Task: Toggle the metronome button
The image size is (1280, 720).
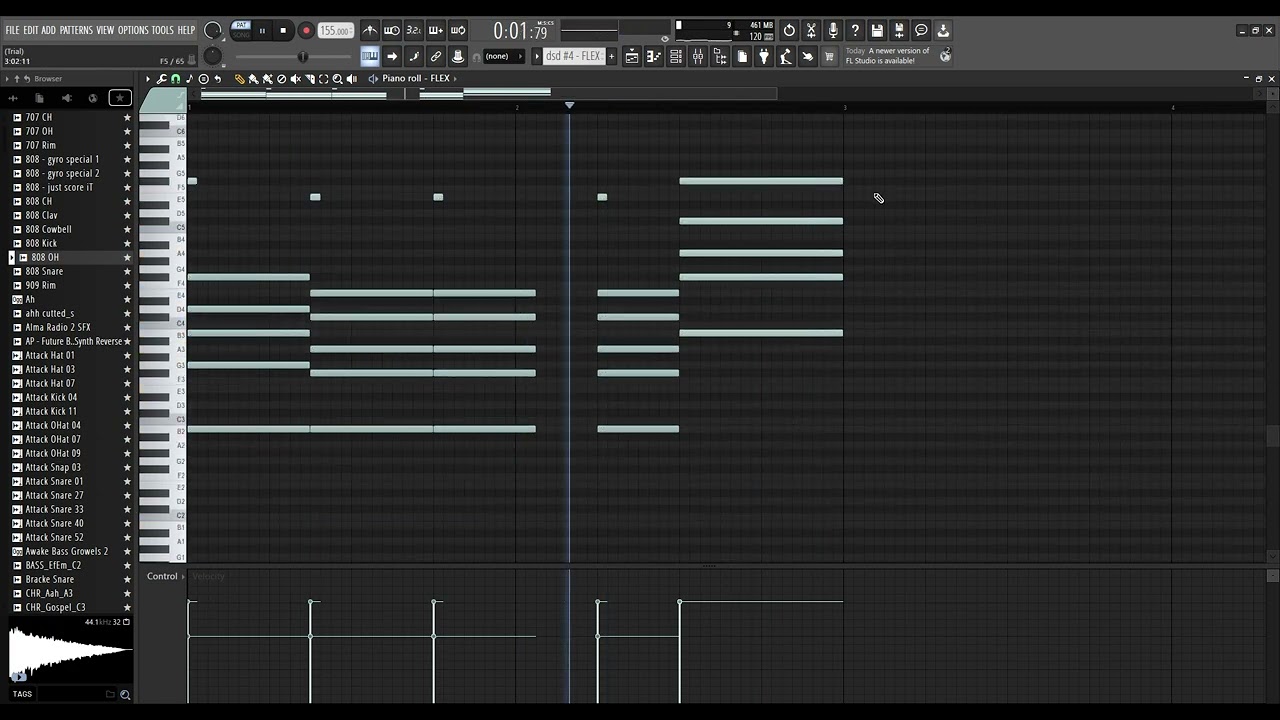Action: [x=369, y=31]
